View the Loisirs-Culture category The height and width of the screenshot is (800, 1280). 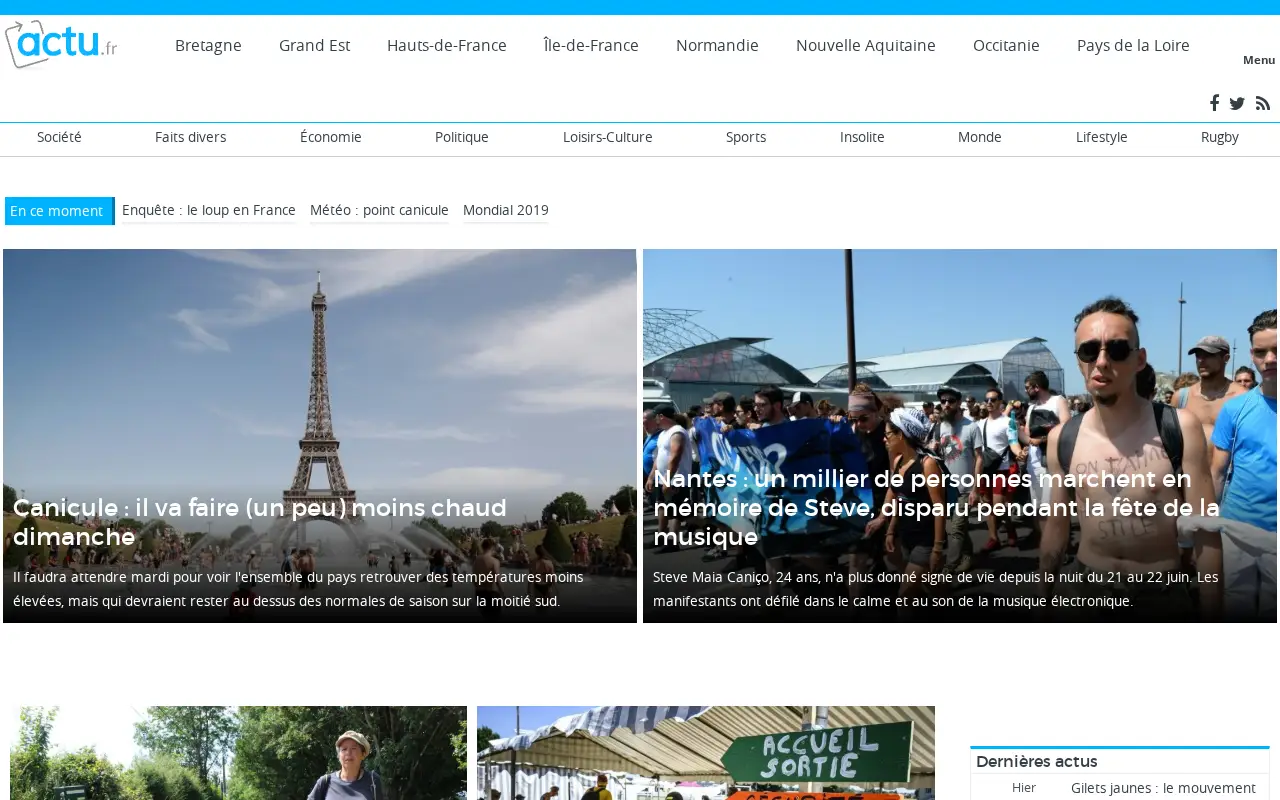pos(608,137)
